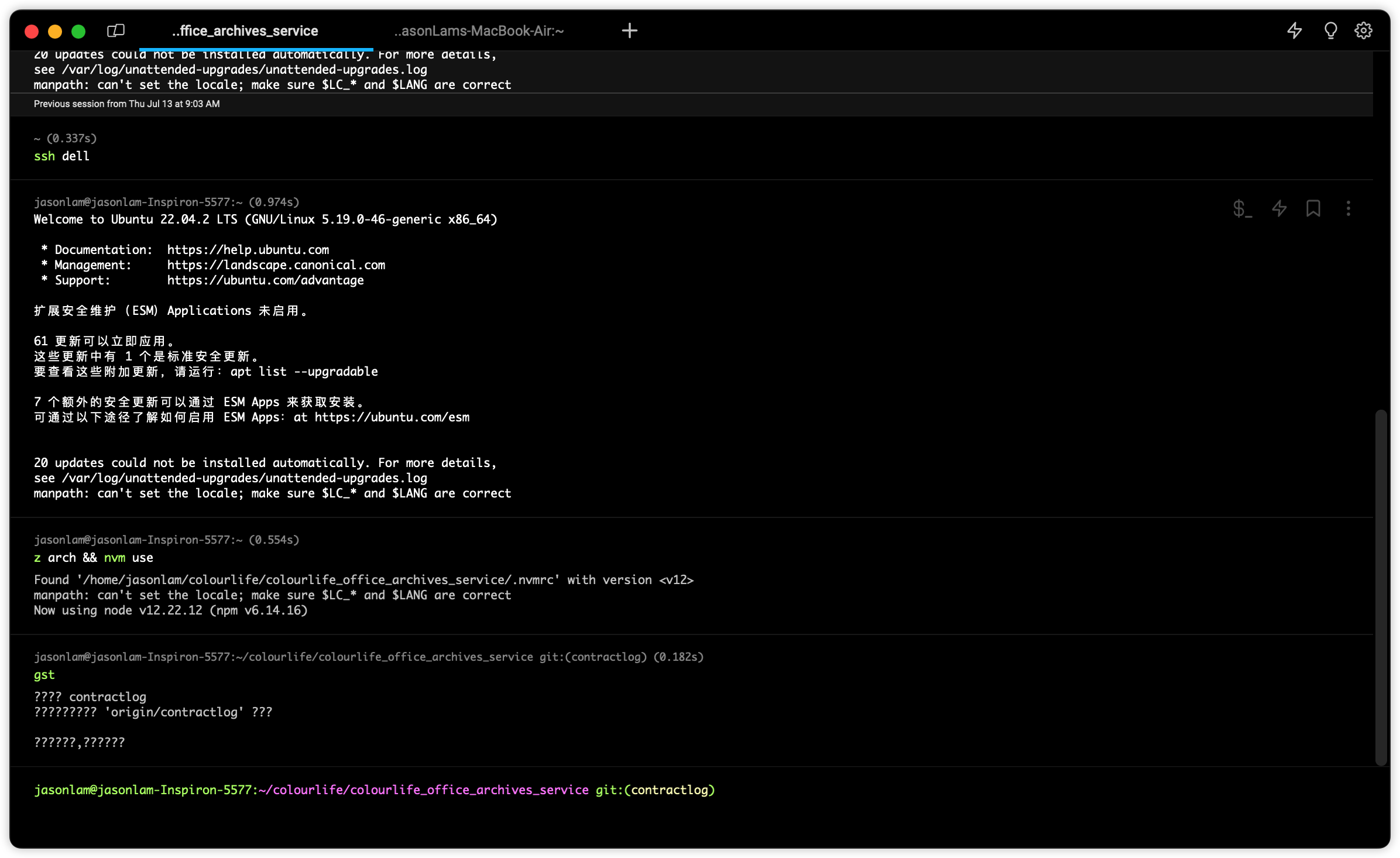Expand more actions for the gst block

pyautogui.click(x=1348, y=209)
